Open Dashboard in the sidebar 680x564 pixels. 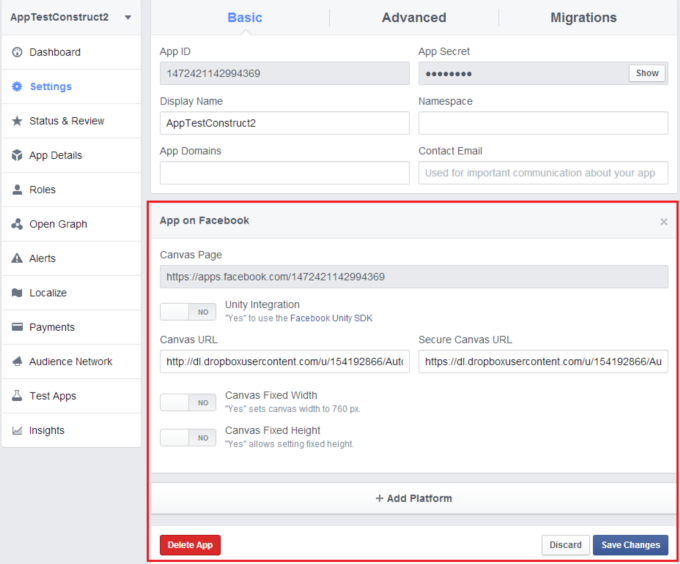[71, 52]
